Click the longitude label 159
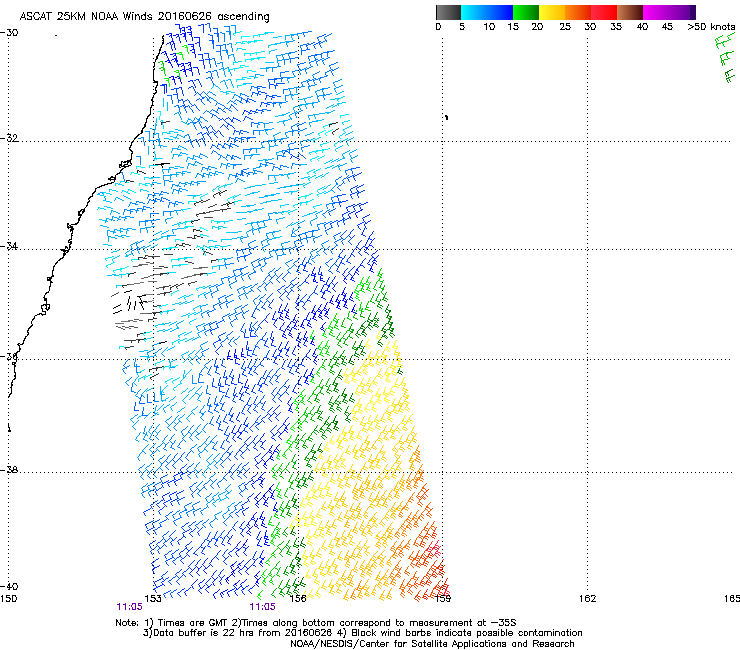 443,599
